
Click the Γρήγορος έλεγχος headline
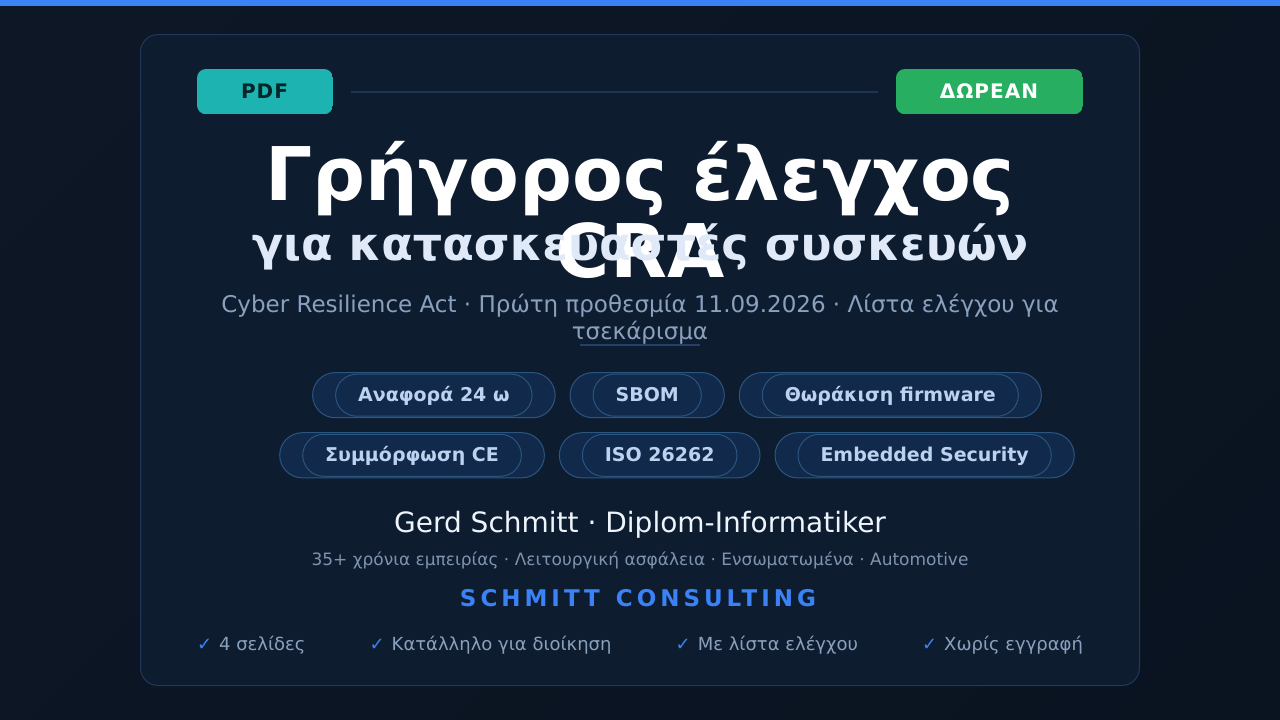(640, 178)
